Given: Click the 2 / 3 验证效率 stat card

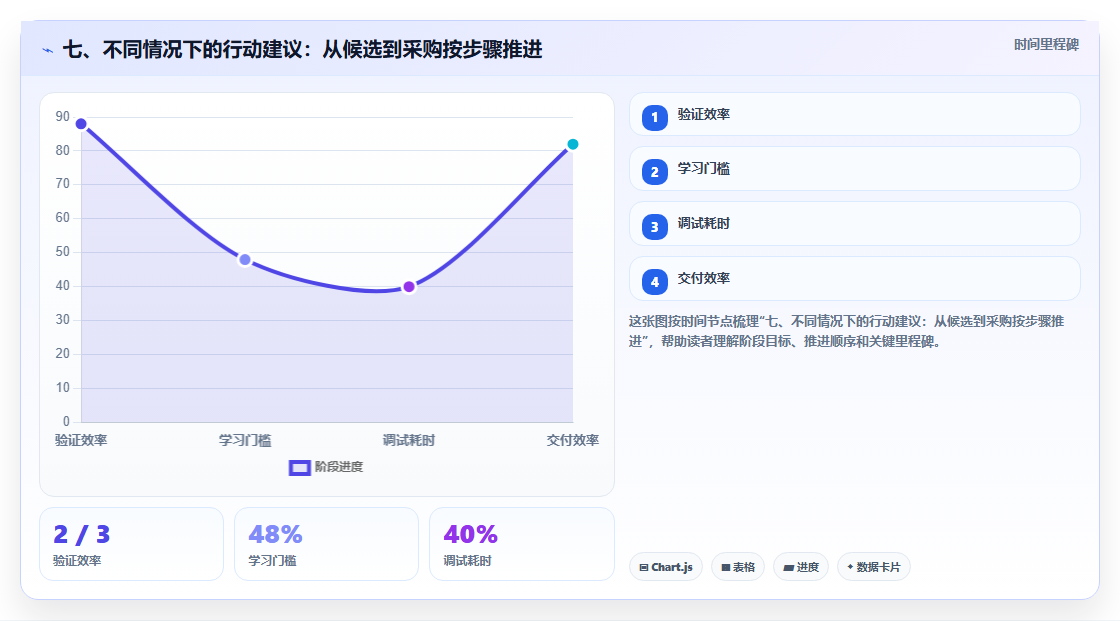Looking at the screenshot, I should tap(131, 544).
